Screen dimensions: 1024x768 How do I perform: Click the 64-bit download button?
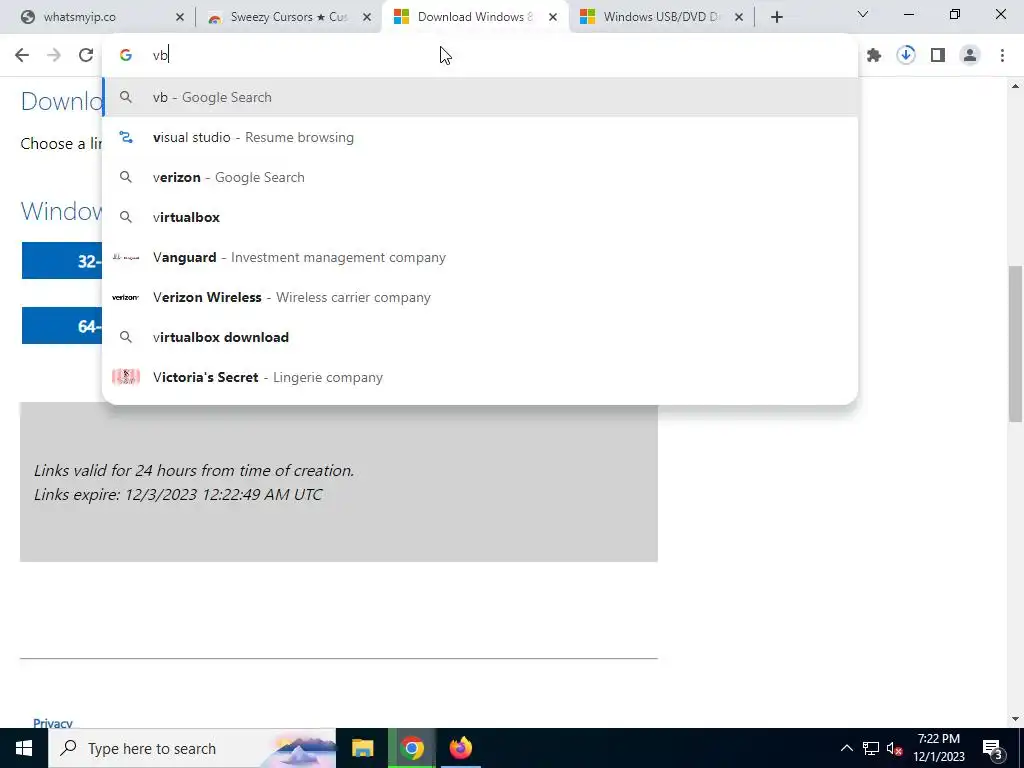tap(62, 325)
